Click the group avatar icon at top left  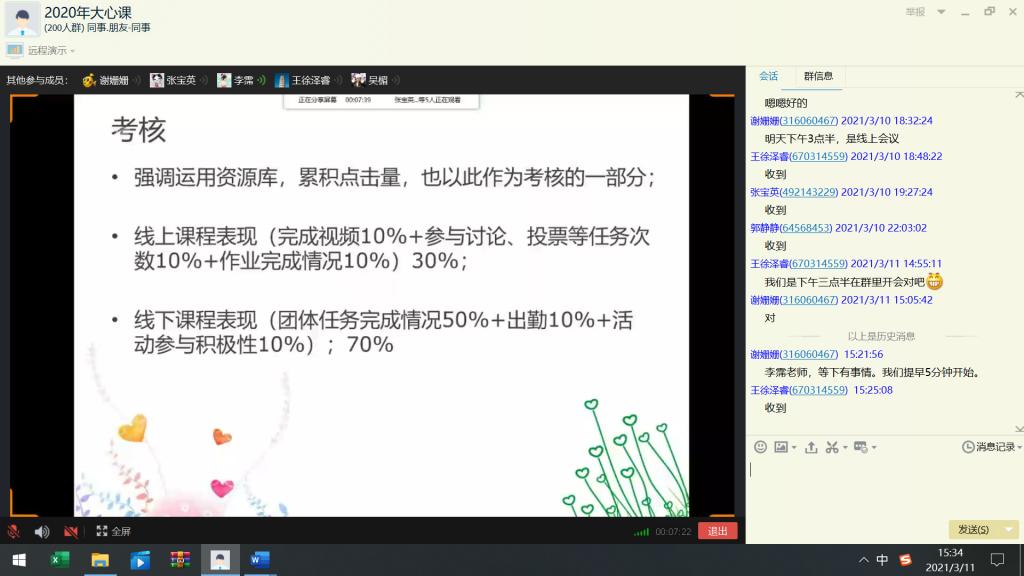22,18
